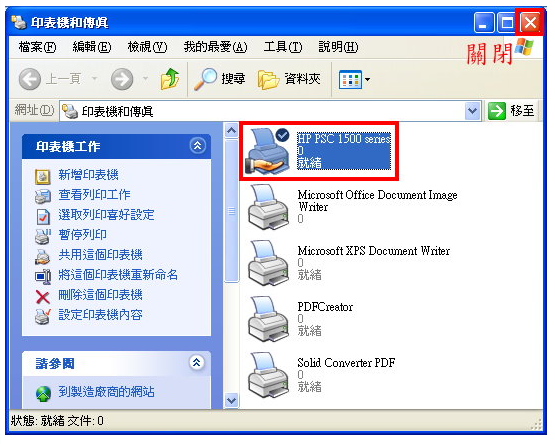
Task: Click the 移至 Go button
Action: coord(512,111)
